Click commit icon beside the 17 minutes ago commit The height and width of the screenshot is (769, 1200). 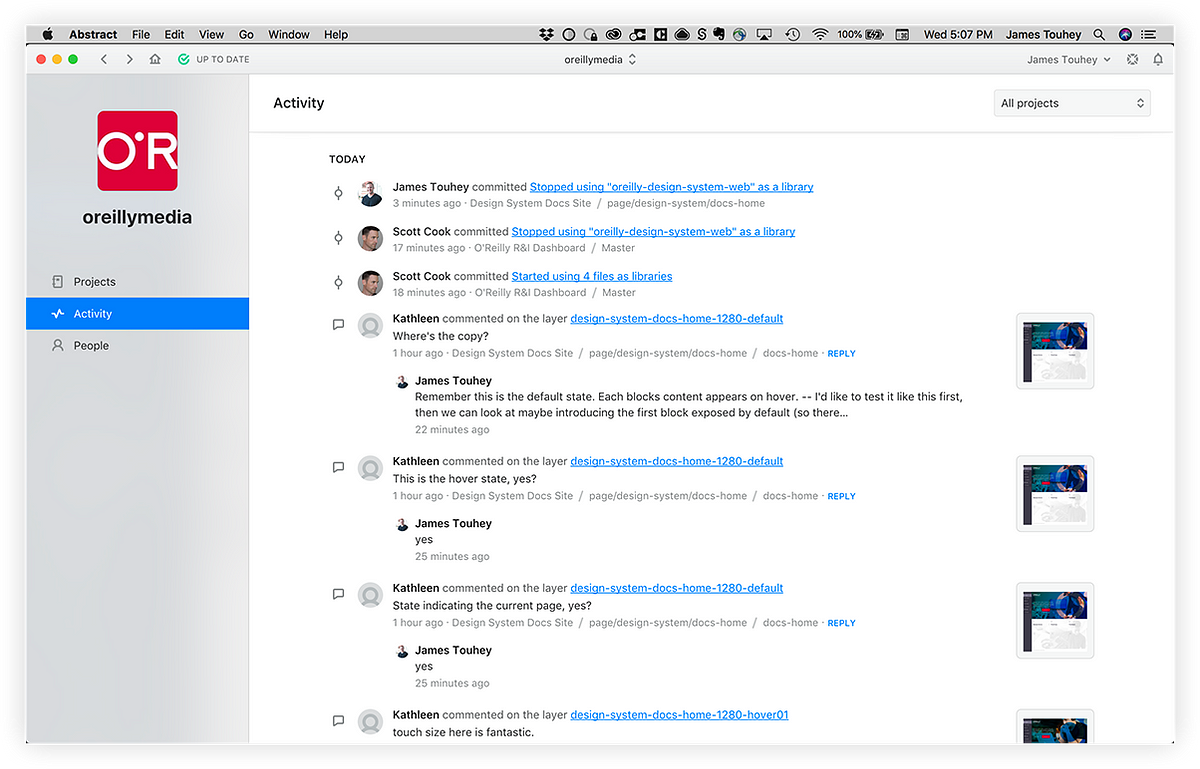pyautogui.click(x=338, y=239)
